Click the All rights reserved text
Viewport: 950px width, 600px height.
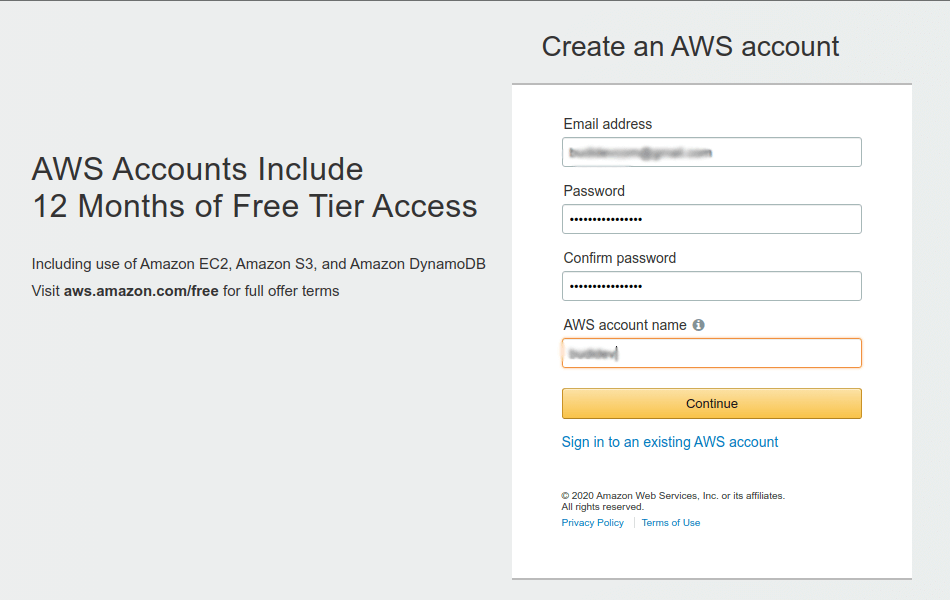pyautogui.click(x=602, y=507)
